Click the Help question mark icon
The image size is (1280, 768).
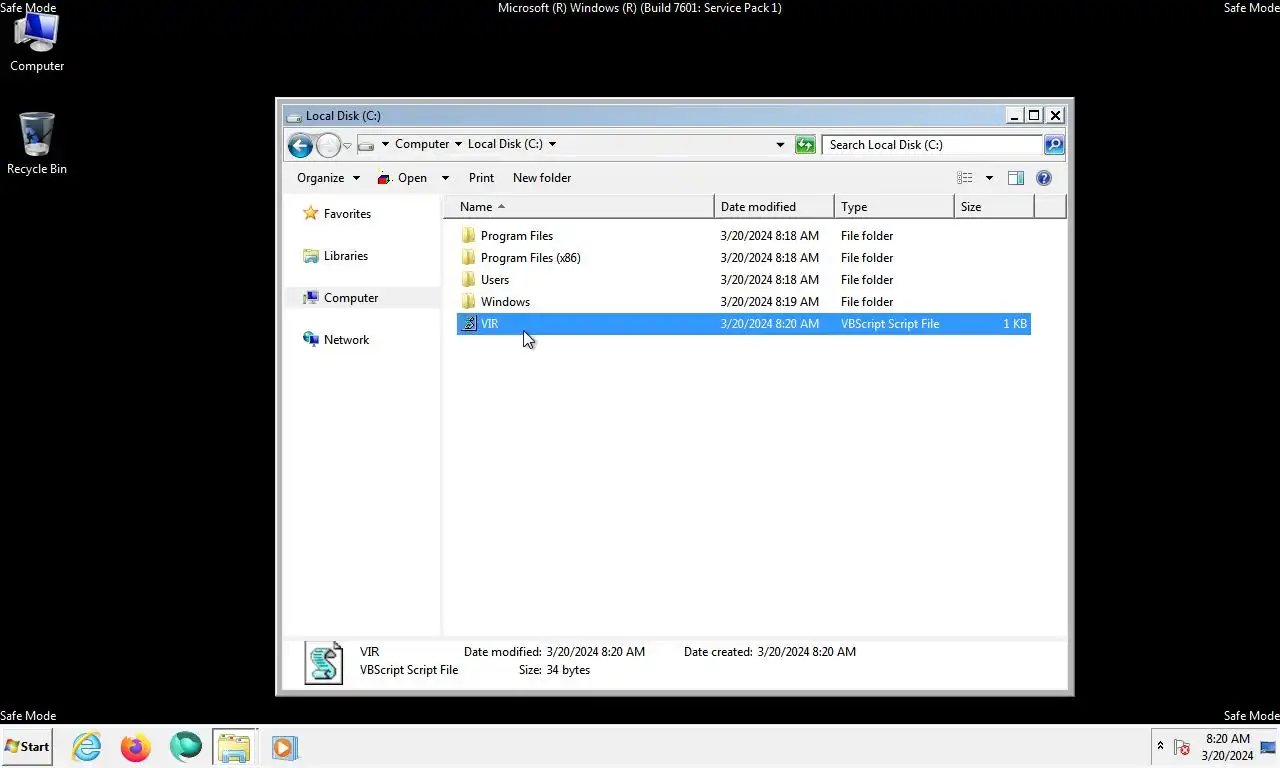coord(1044,178)
